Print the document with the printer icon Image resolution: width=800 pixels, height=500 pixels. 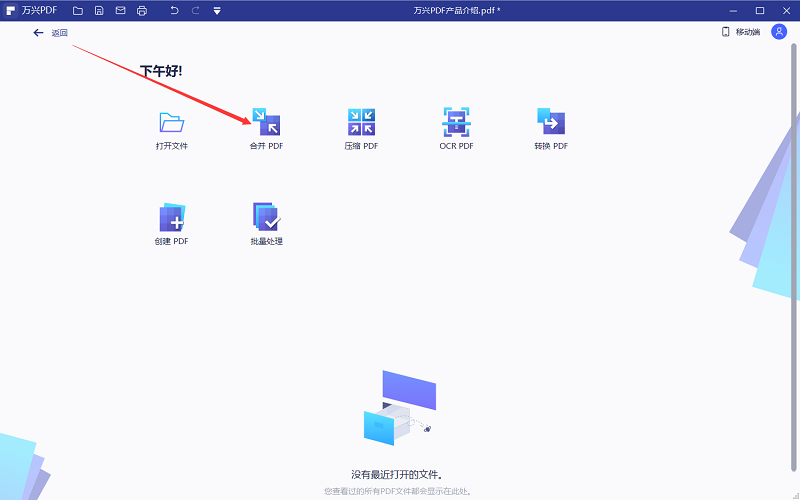pos(142,10)
